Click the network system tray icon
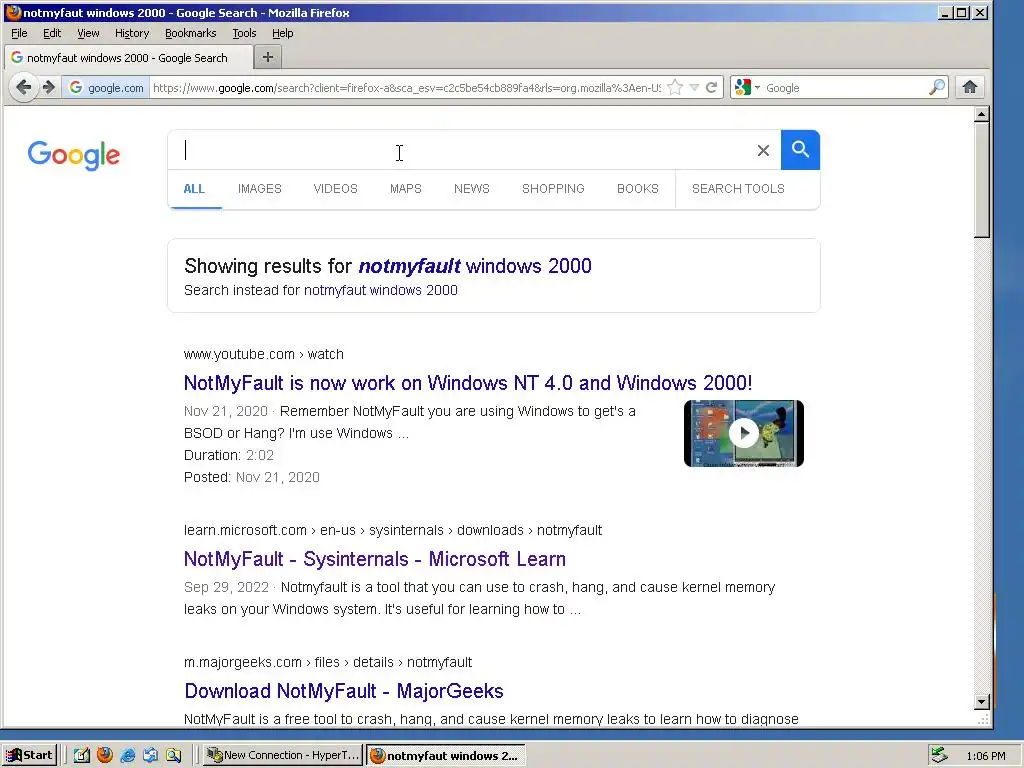Screen dimensions: 1024x768 click(939, 756)
